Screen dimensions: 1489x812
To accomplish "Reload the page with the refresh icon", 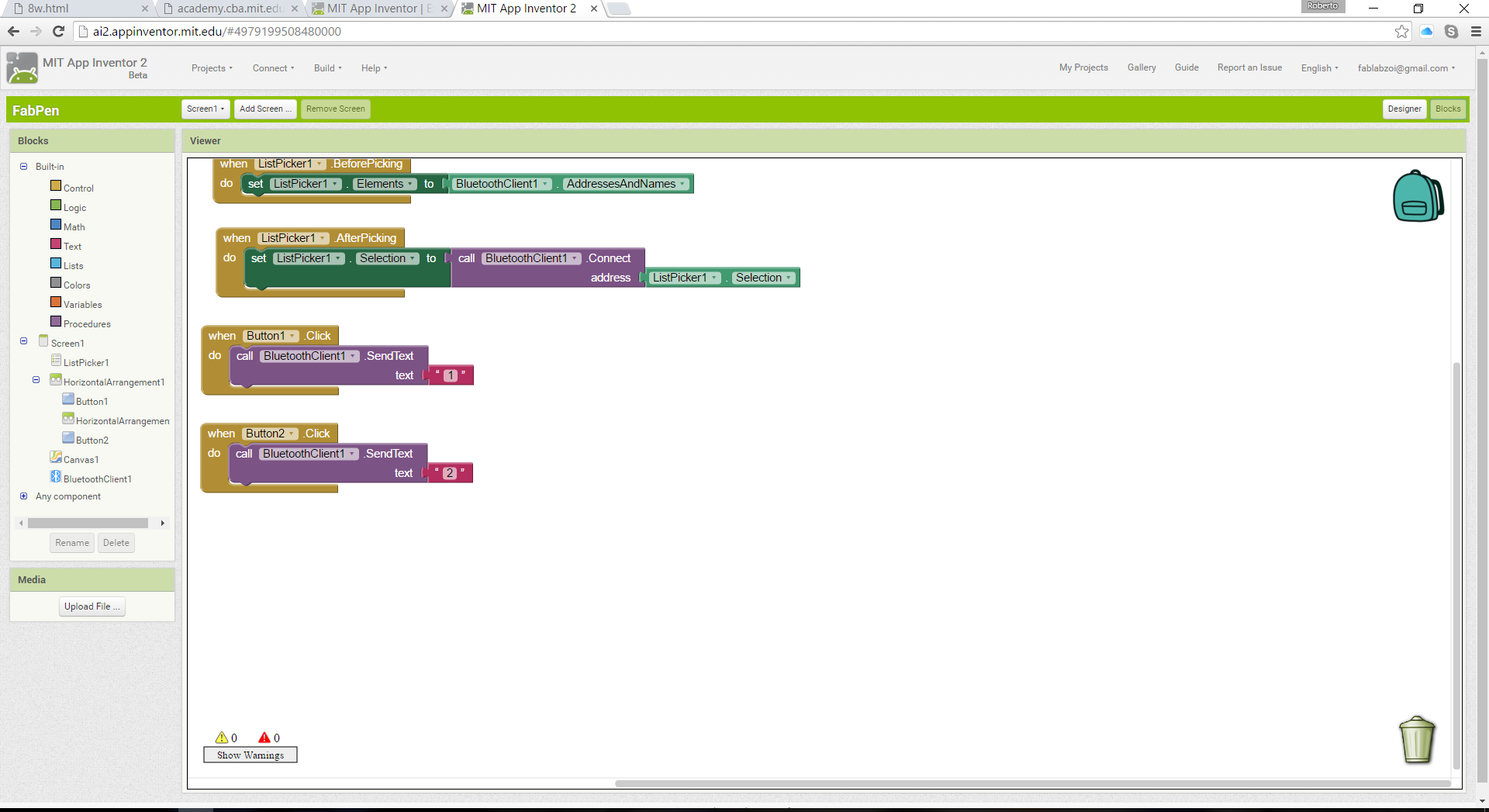I will click(58, 31).
